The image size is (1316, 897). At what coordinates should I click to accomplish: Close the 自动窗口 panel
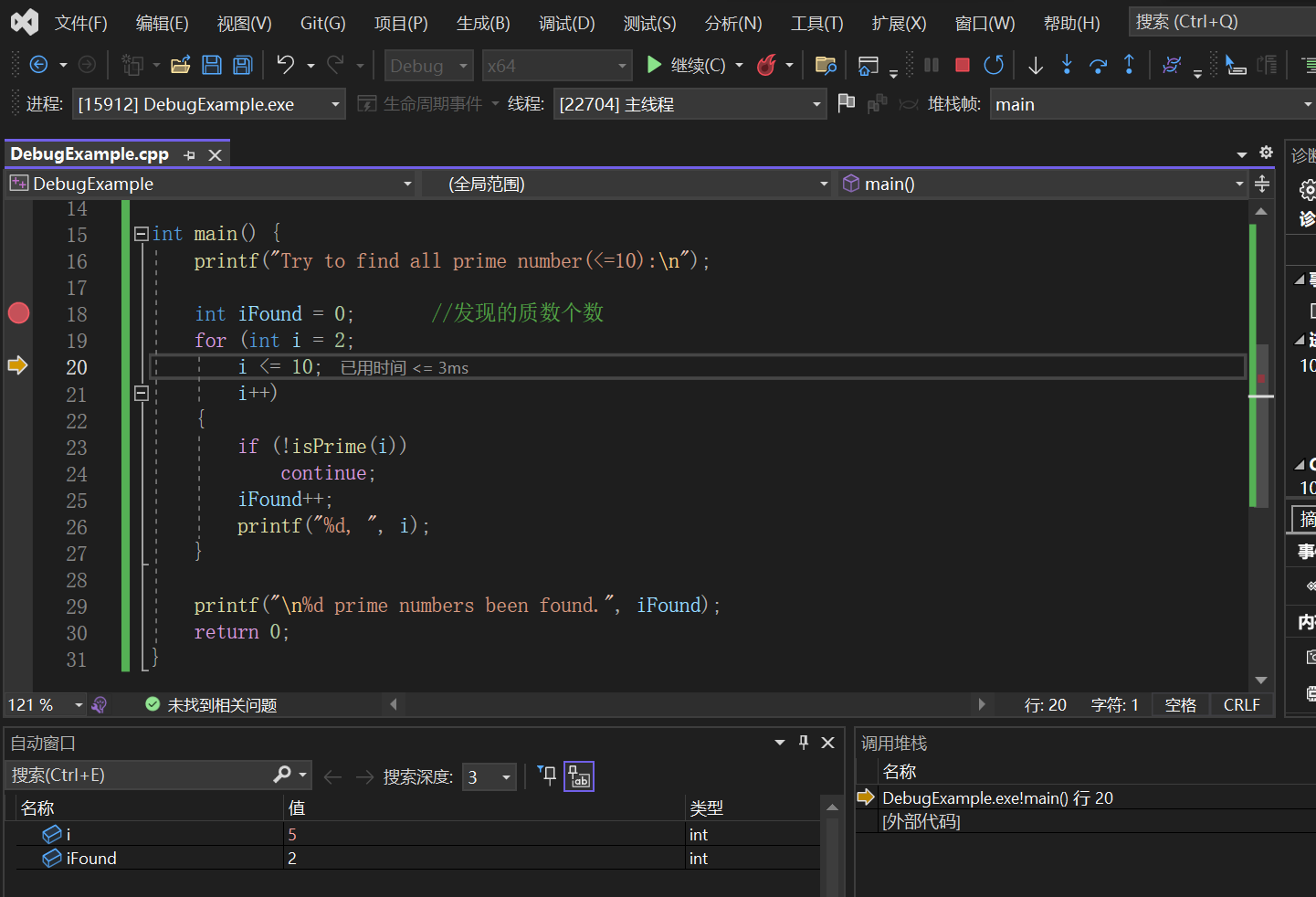coord(828,743)
